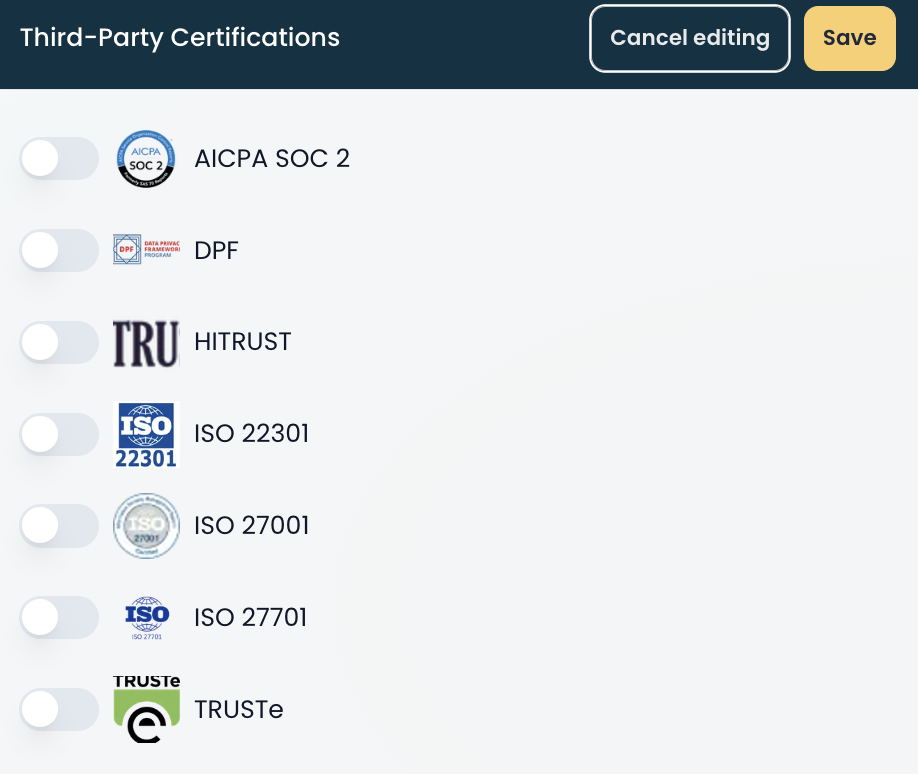
Task: Switch on the ISO 27001 certification
Action: 59,526
